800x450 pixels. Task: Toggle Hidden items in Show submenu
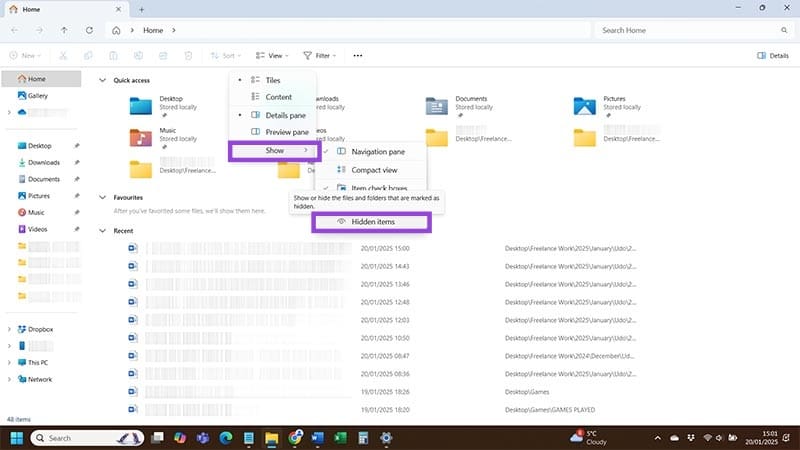(x=372, y=221)
